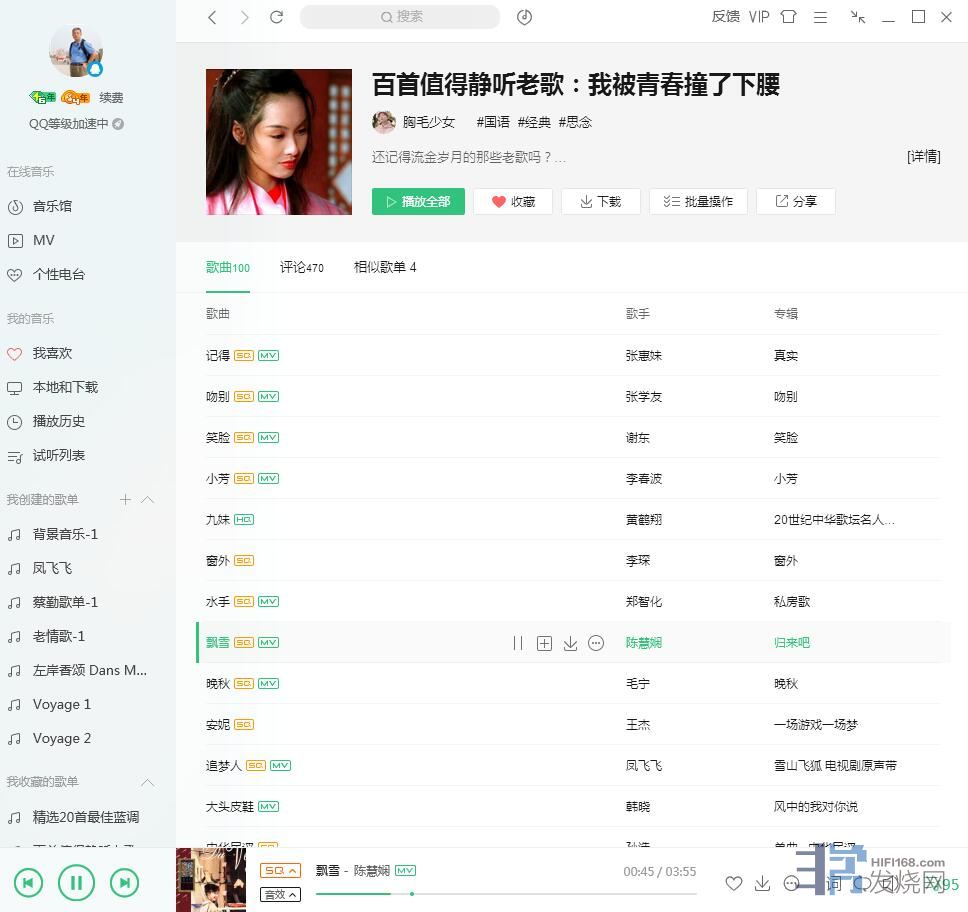The image size is (968, 912).
Task: Switch to mini mode using the shrink icon
Action: pos(857,17)
